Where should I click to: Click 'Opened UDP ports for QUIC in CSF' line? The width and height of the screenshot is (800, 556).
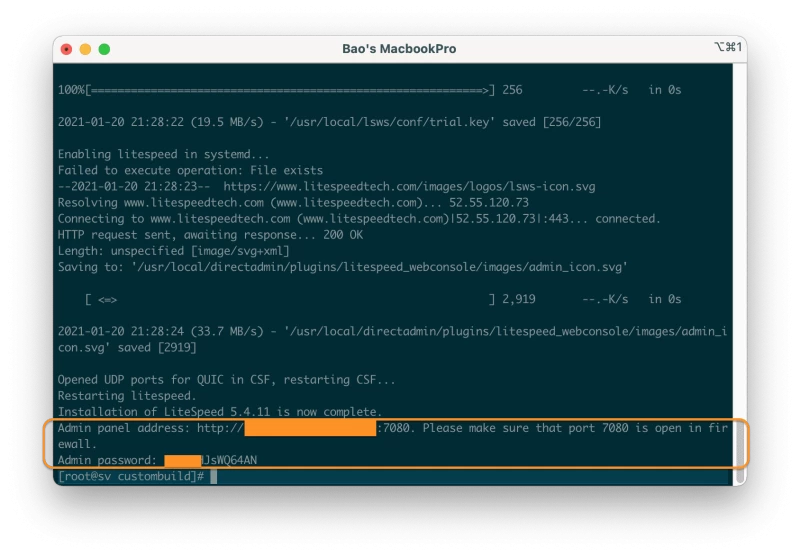click(x=227, y=380)
